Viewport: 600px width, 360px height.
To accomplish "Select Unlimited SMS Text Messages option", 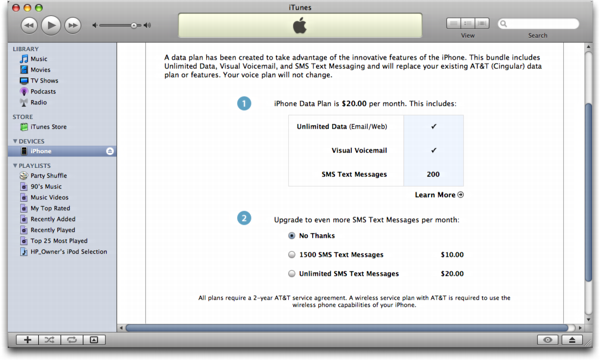I will (x=292, y=274).
